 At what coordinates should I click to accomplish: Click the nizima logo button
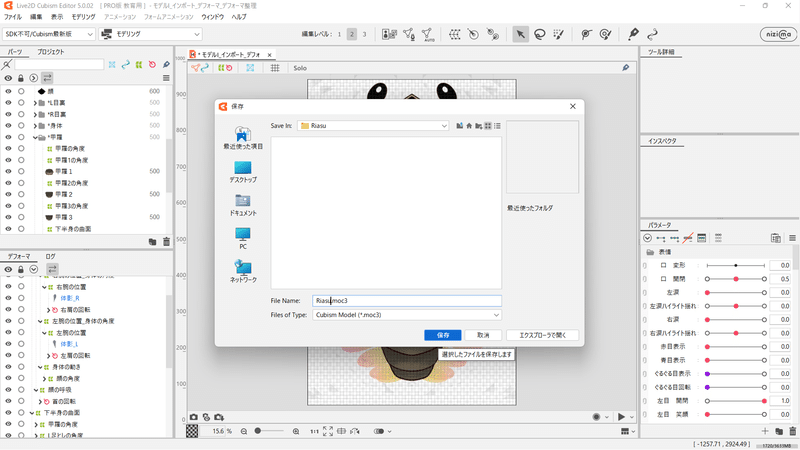point(778,34)
